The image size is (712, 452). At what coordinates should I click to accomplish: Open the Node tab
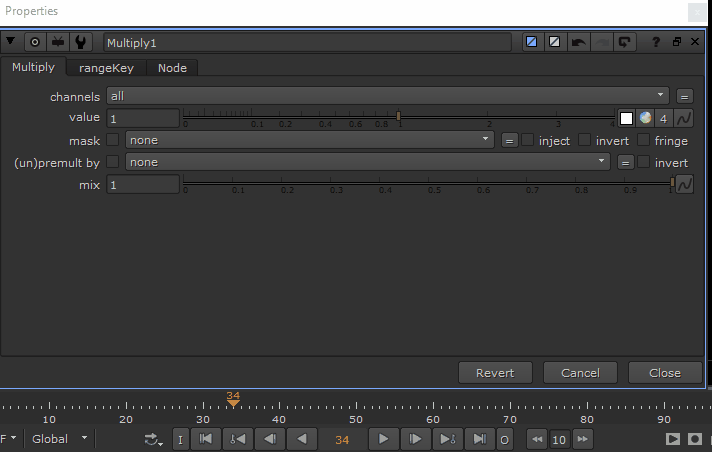(x=172, y=68)
